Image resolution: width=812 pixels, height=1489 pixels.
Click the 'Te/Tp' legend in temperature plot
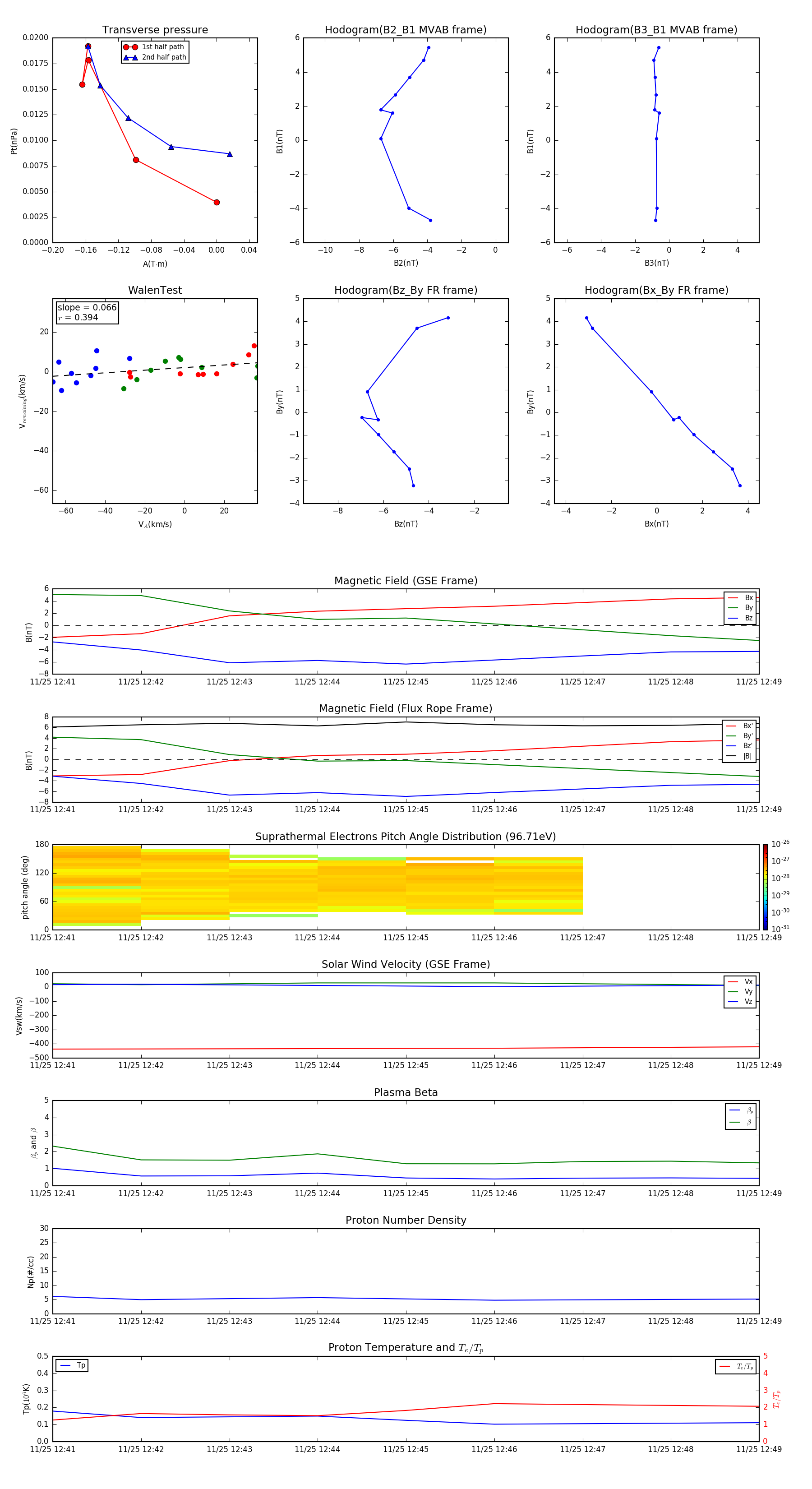pyautogui.click(x=736, y=1366)
